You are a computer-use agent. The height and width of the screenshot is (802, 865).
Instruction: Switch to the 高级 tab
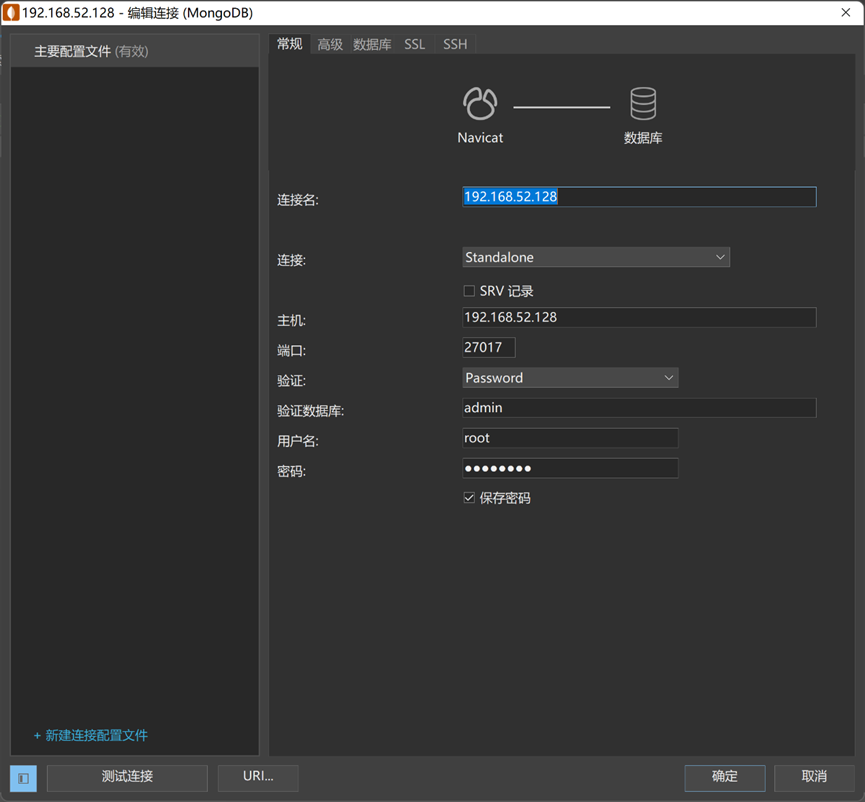[330, 44]
